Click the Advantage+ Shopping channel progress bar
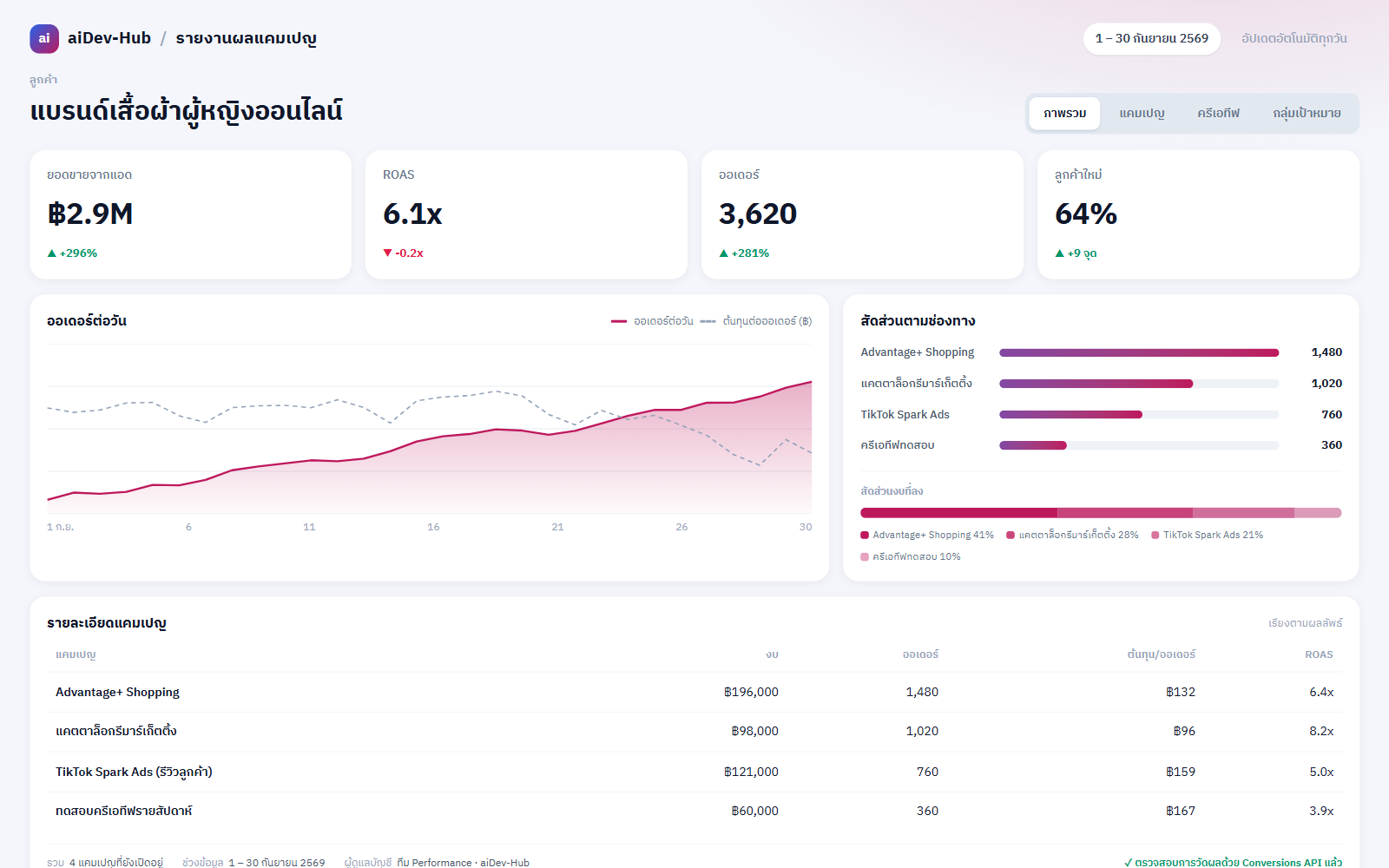1389x868 pixels. tap(1139, 352)
